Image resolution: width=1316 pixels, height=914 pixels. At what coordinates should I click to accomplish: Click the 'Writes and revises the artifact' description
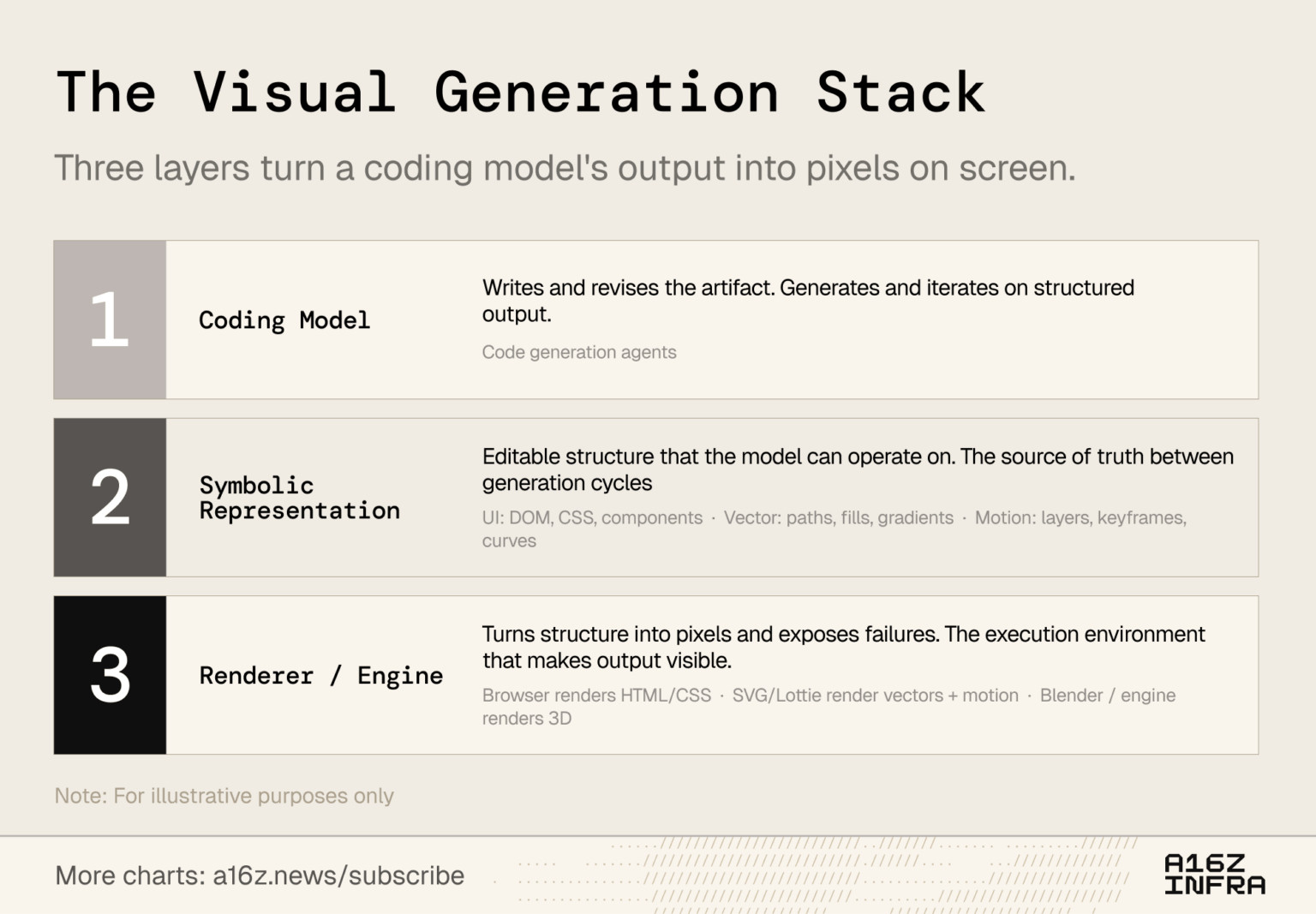pos(808,301)
